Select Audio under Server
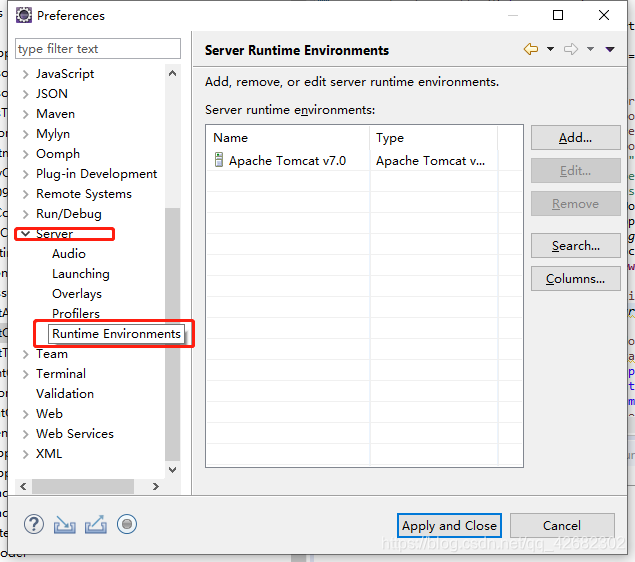The width and height of the screenshot is (635, 562). [x=69, y=254]
